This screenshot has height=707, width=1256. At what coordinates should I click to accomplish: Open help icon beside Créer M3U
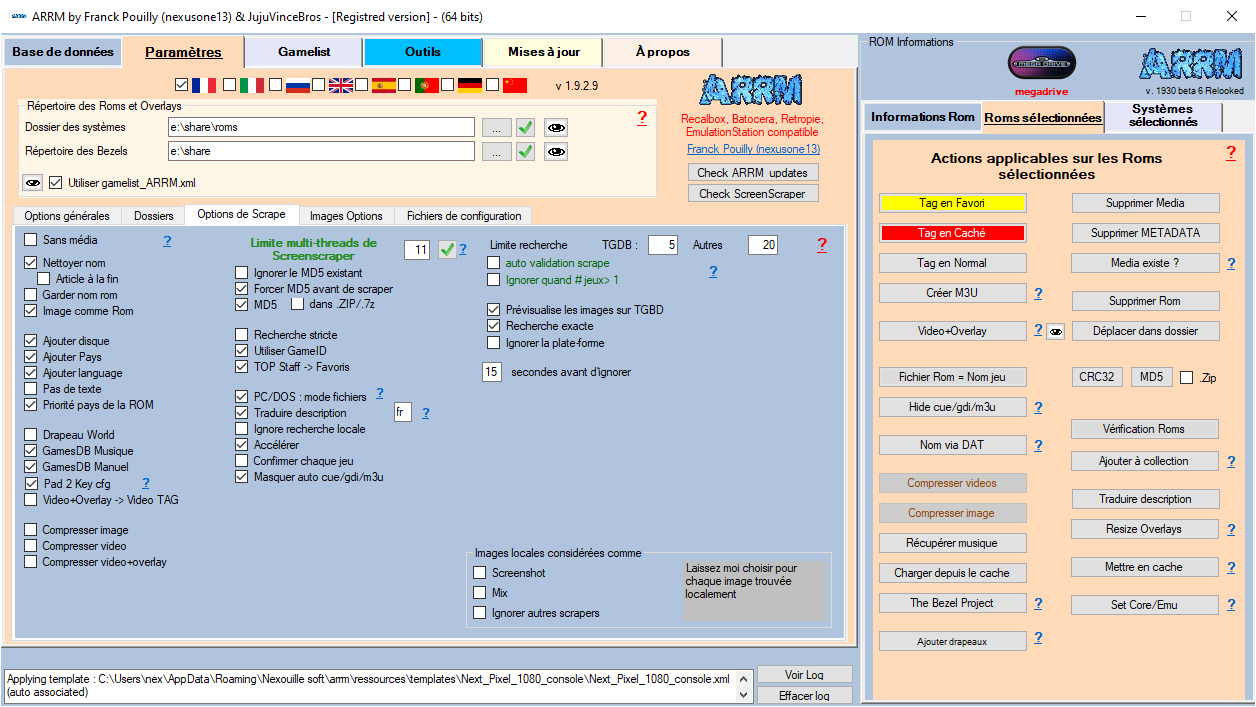1038,294
